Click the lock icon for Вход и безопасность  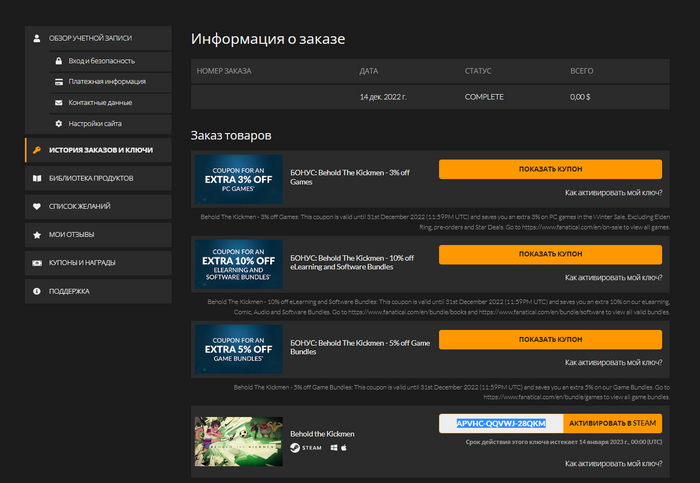[59, 61]
